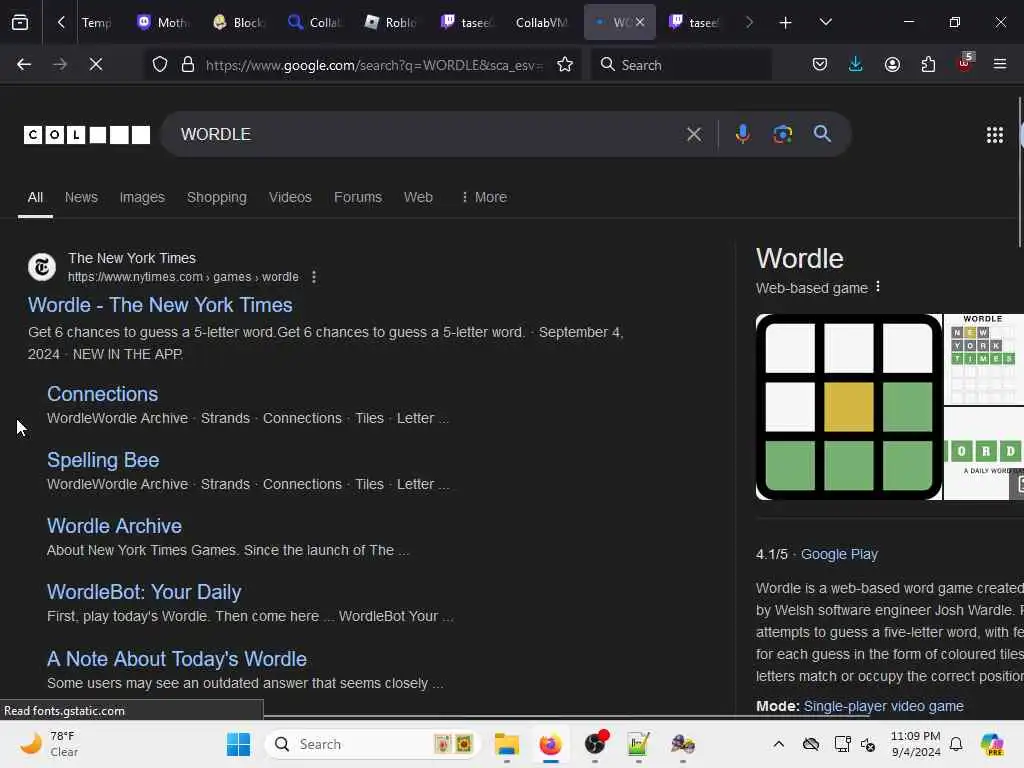The width and height of the screenshot is (1024, 768).
Task: Select the Images results tab
Action: click(x=142, y=197)
